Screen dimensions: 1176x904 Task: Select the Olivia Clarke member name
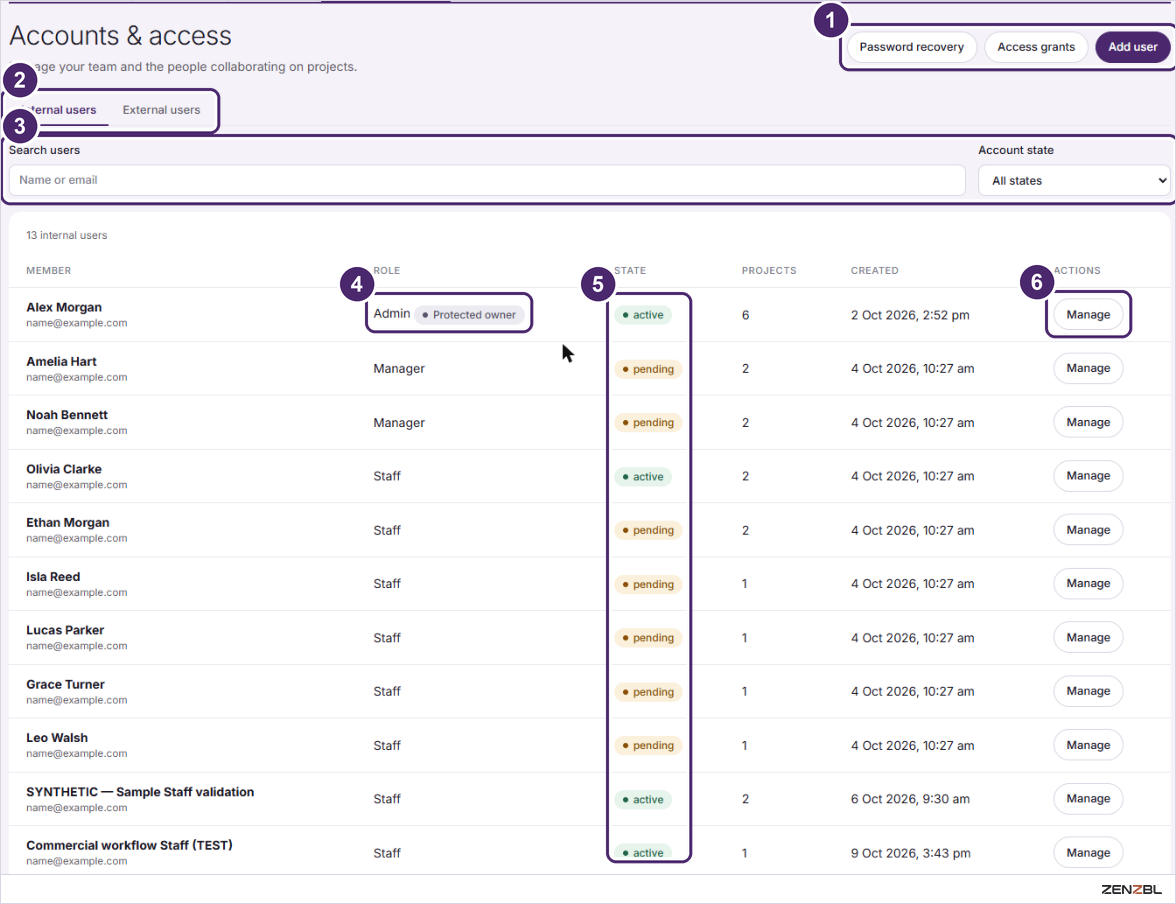point(64,469)
